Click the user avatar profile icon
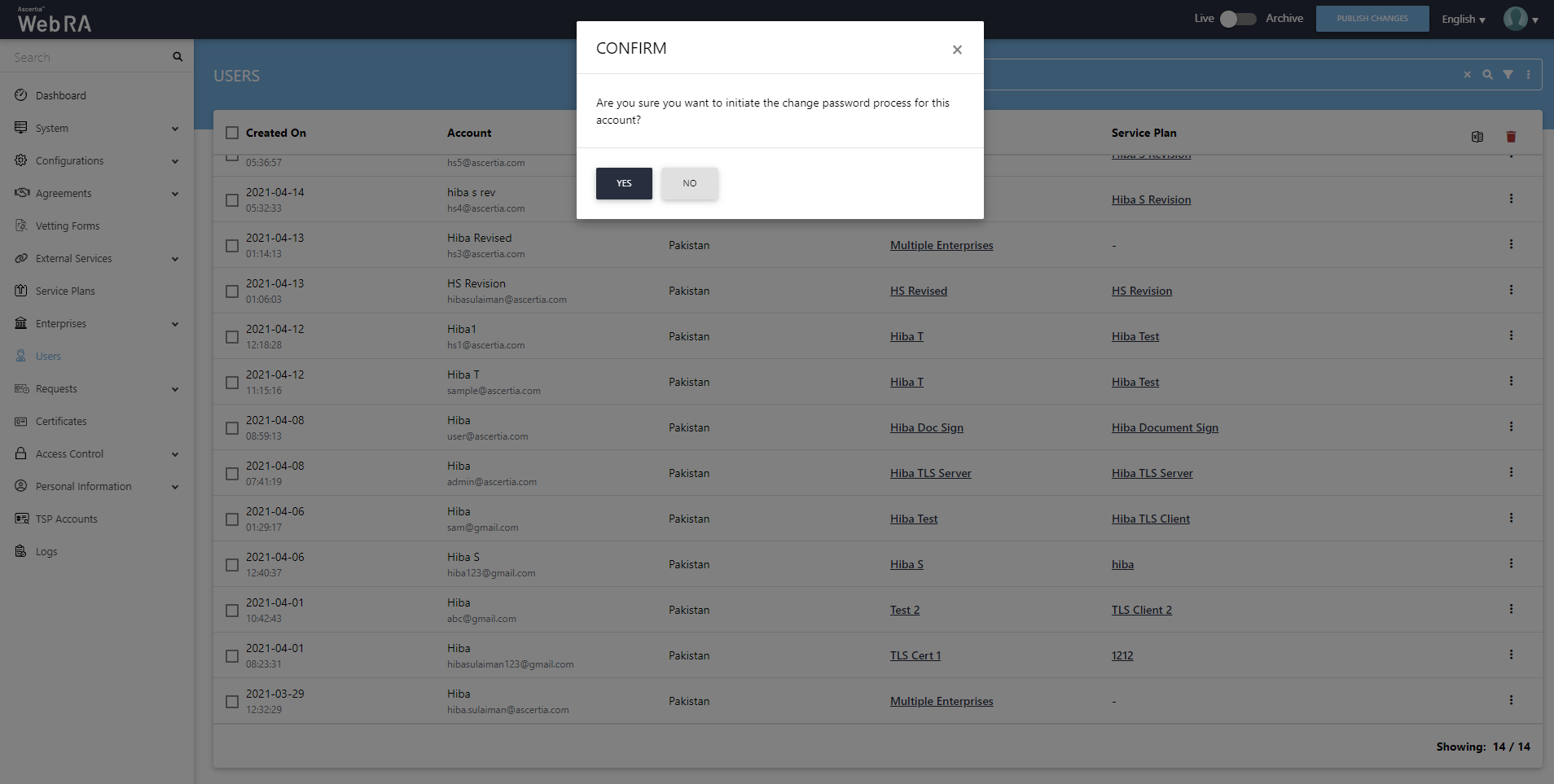The width and height of the screenshot is (1554, 784). pos(1515,19)
